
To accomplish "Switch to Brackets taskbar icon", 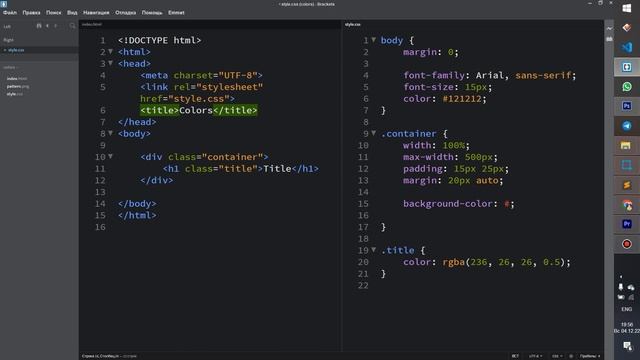I will [627, 67].
